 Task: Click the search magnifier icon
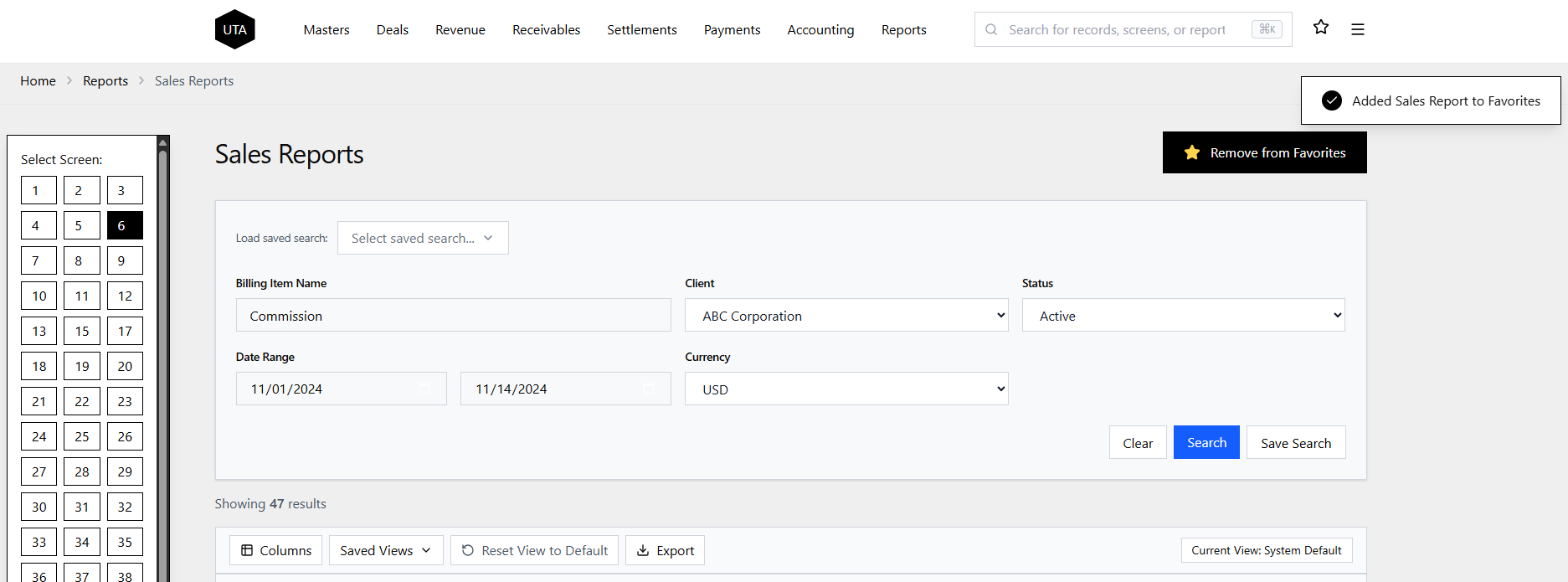click(x=991, y=29)
